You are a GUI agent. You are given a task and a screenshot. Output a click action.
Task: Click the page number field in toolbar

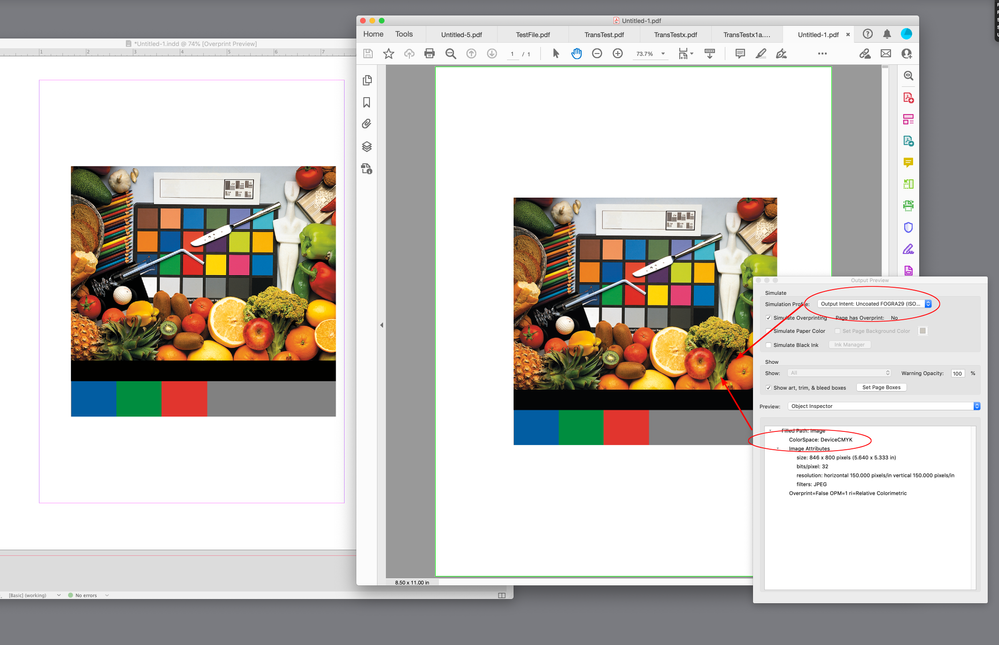click(x=512, y=54)
